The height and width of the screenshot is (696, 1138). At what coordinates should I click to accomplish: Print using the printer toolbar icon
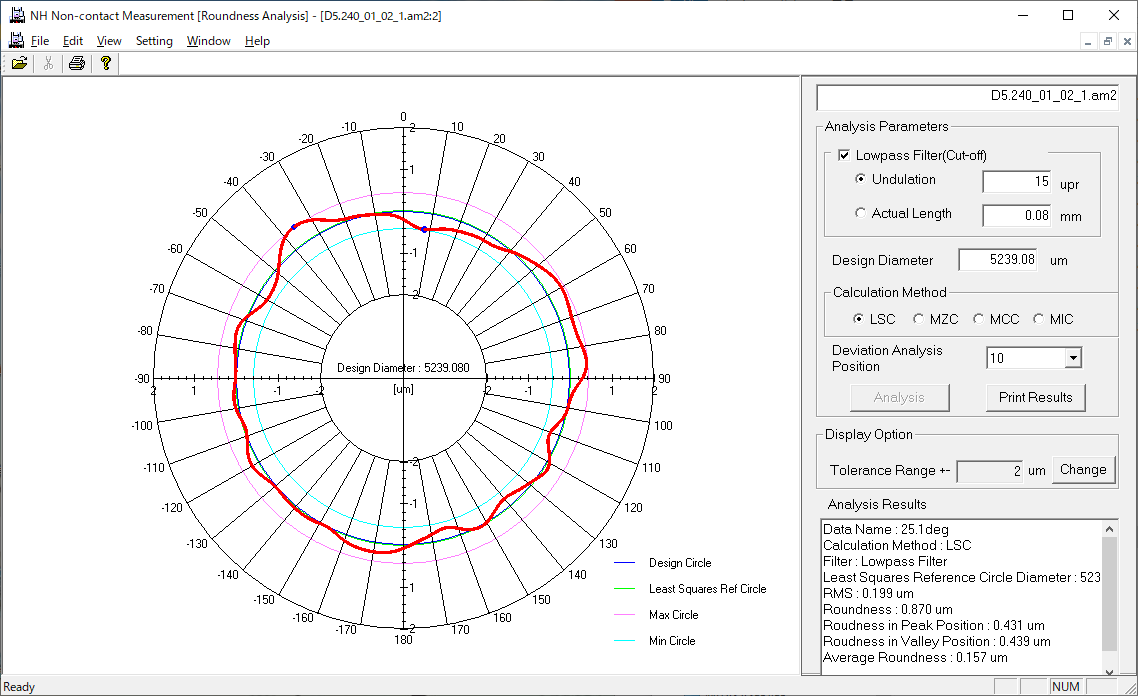[76, 63]
